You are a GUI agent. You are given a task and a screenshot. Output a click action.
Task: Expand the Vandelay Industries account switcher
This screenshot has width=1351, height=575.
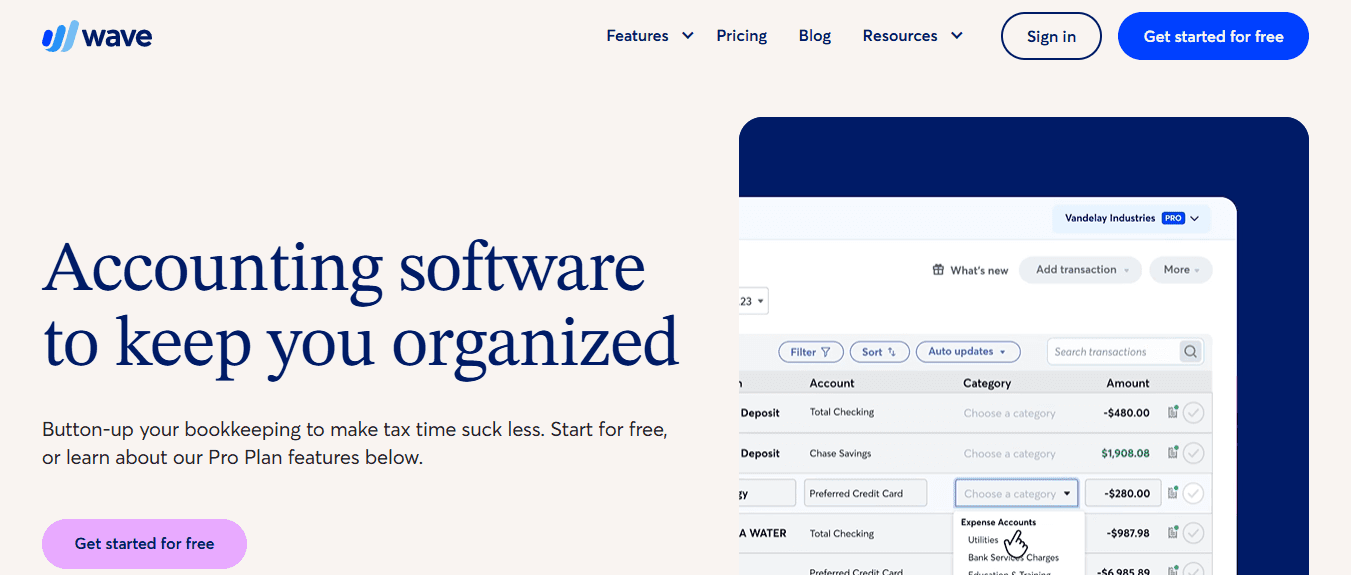[x=1131, y=218]
